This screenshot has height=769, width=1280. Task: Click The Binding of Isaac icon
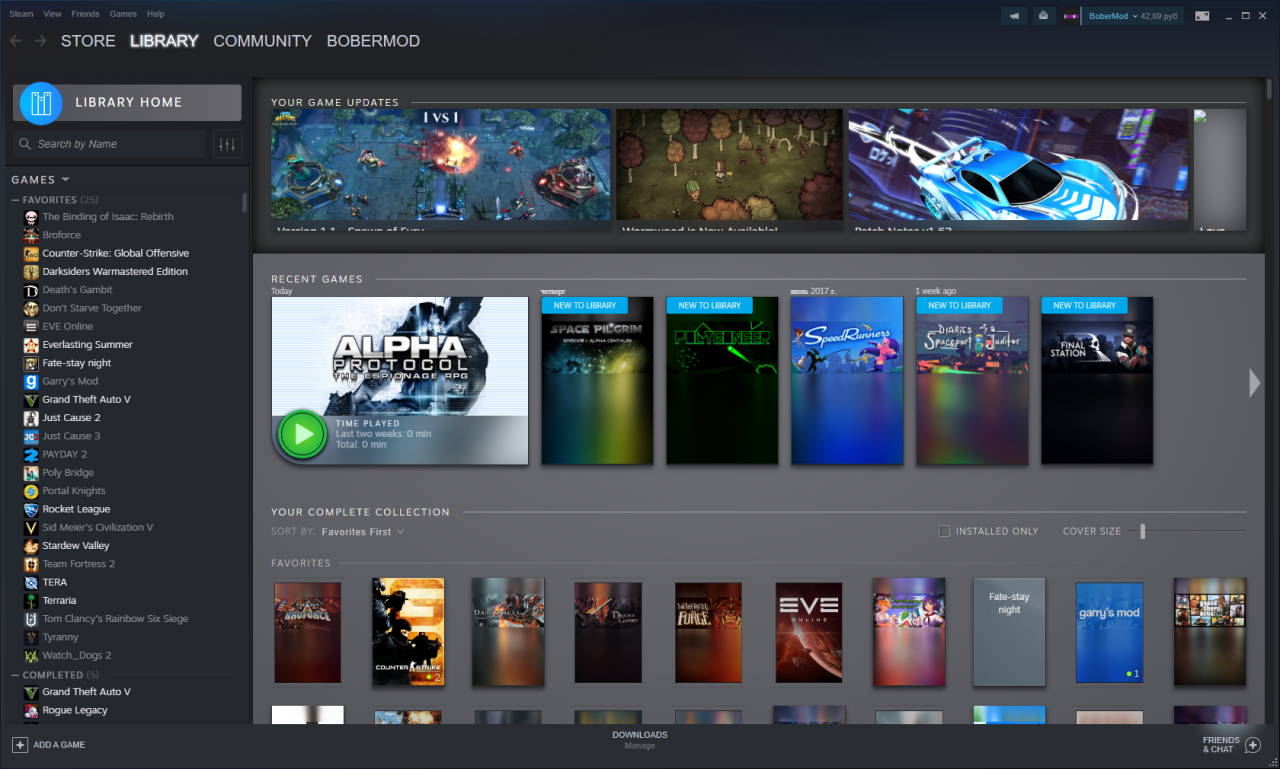coord(32,217)
